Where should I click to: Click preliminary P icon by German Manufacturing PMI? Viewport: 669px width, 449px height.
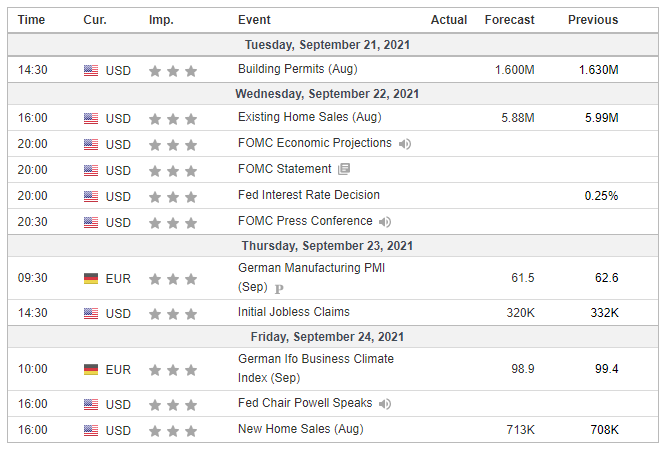[279, 289]
